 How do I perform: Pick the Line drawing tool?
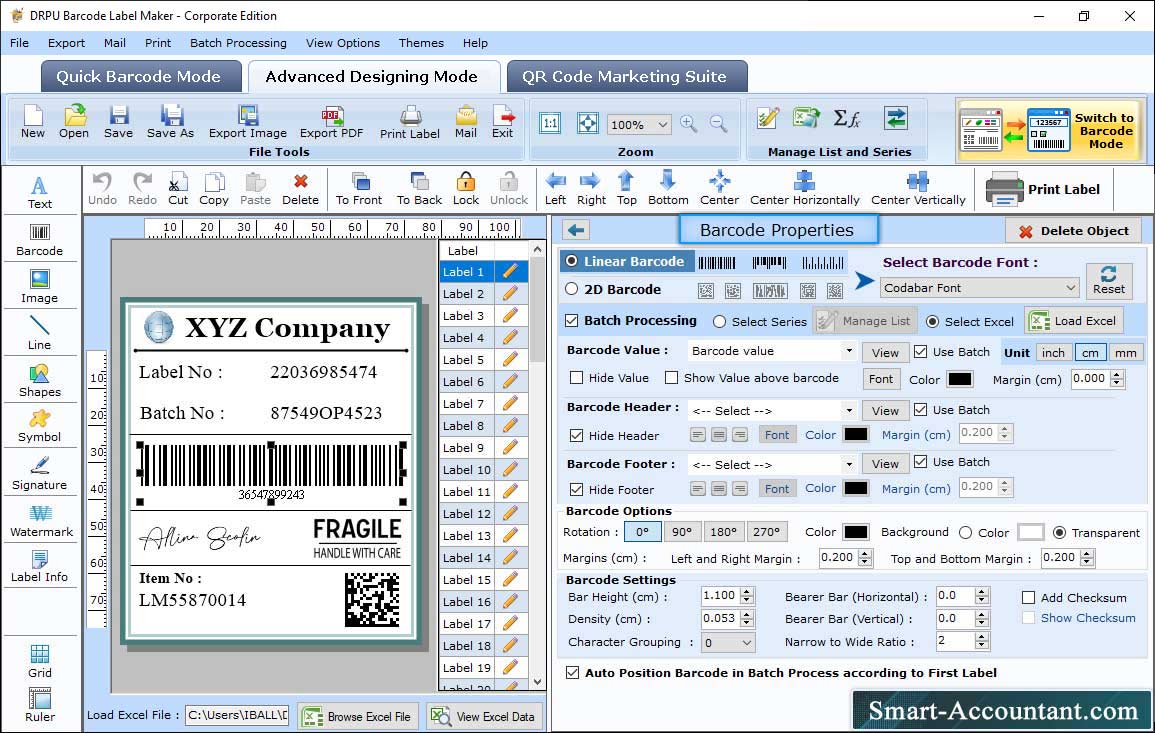point(40,334)
